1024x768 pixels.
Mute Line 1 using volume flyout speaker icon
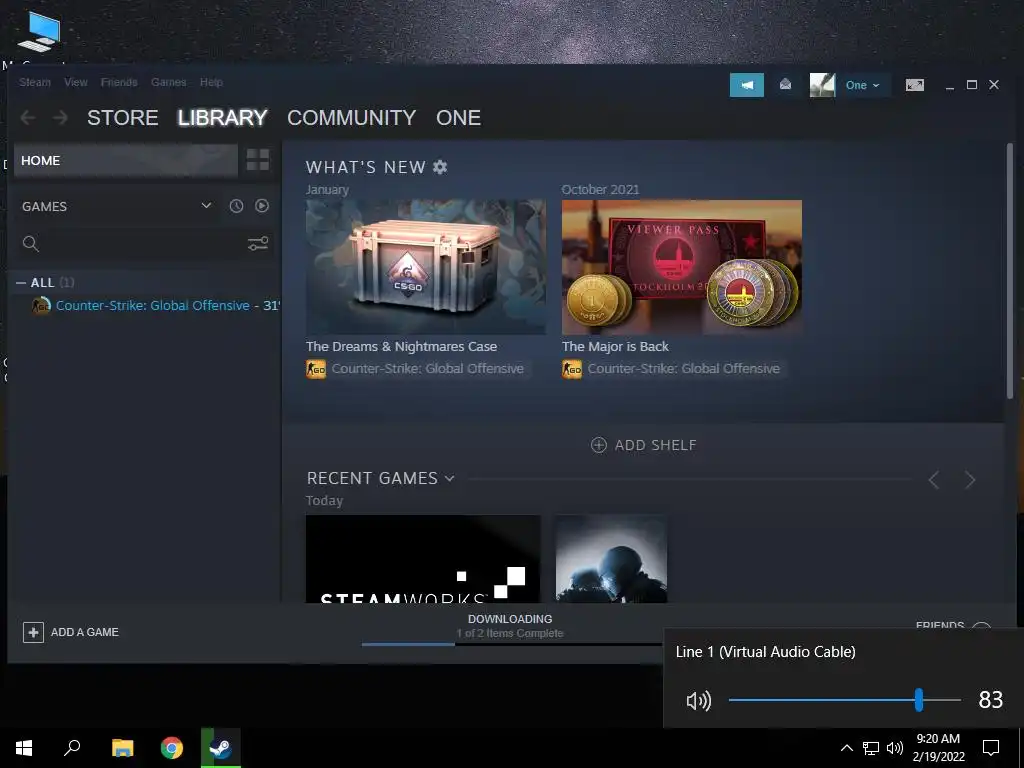(x=699, y=701)
